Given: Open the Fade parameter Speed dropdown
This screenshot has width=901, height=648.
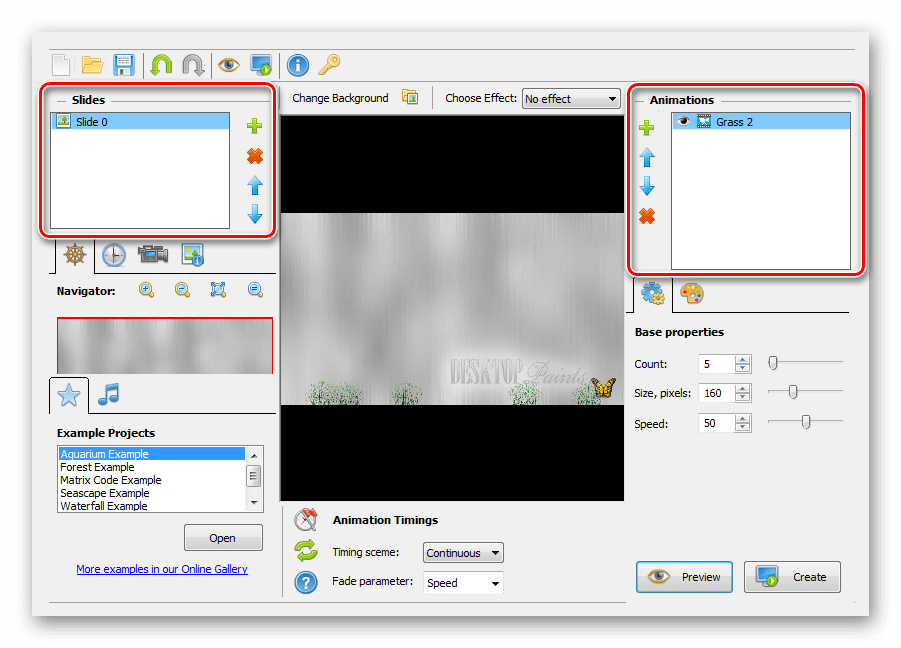Looking at the screenshot, I should (x=463, y=583).
